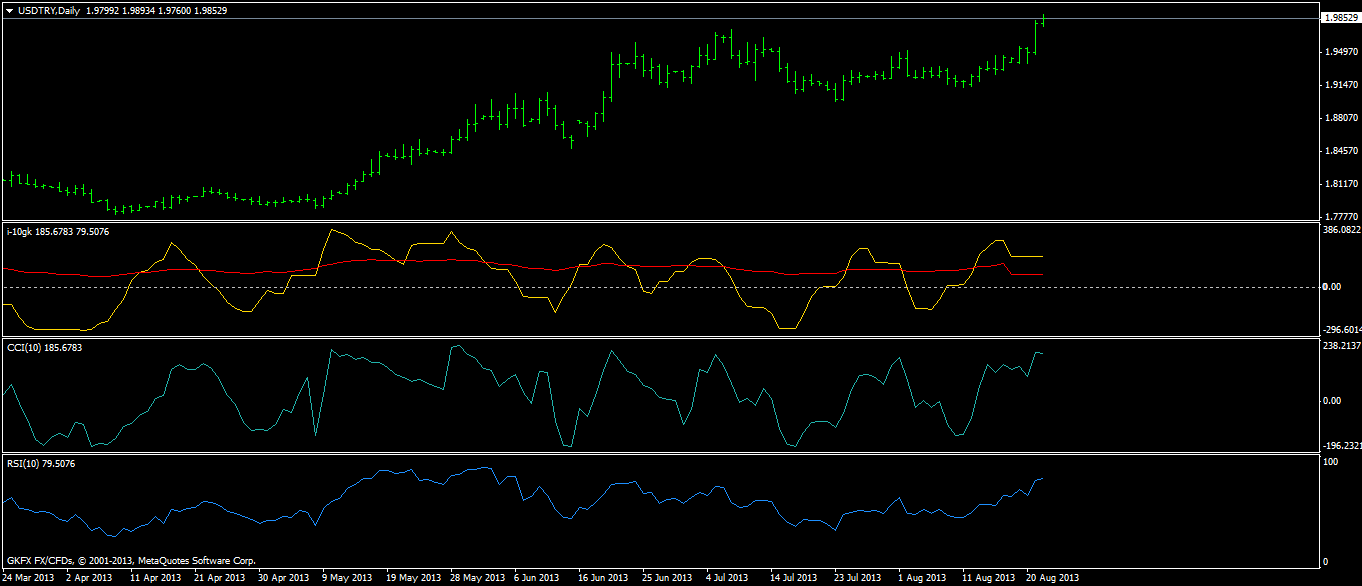Click the 11 Aug 2013 date label
The height and width of the screenshot is (586, 1362).
(988, 578)
